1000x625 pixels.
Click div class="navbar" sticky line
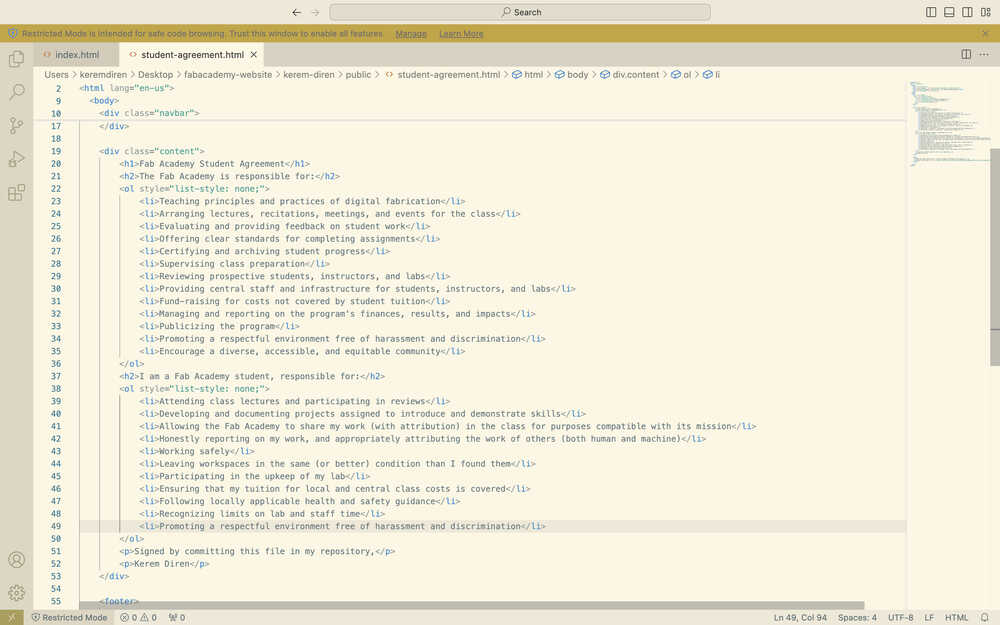coord(149,113)
